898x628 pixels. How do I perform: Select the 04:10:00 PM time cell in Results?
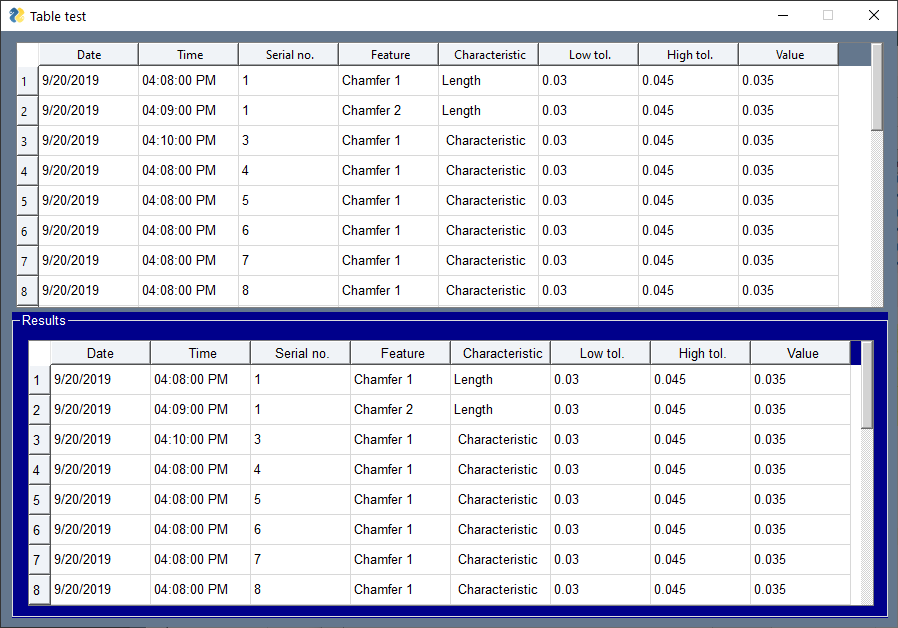(190, 439)
